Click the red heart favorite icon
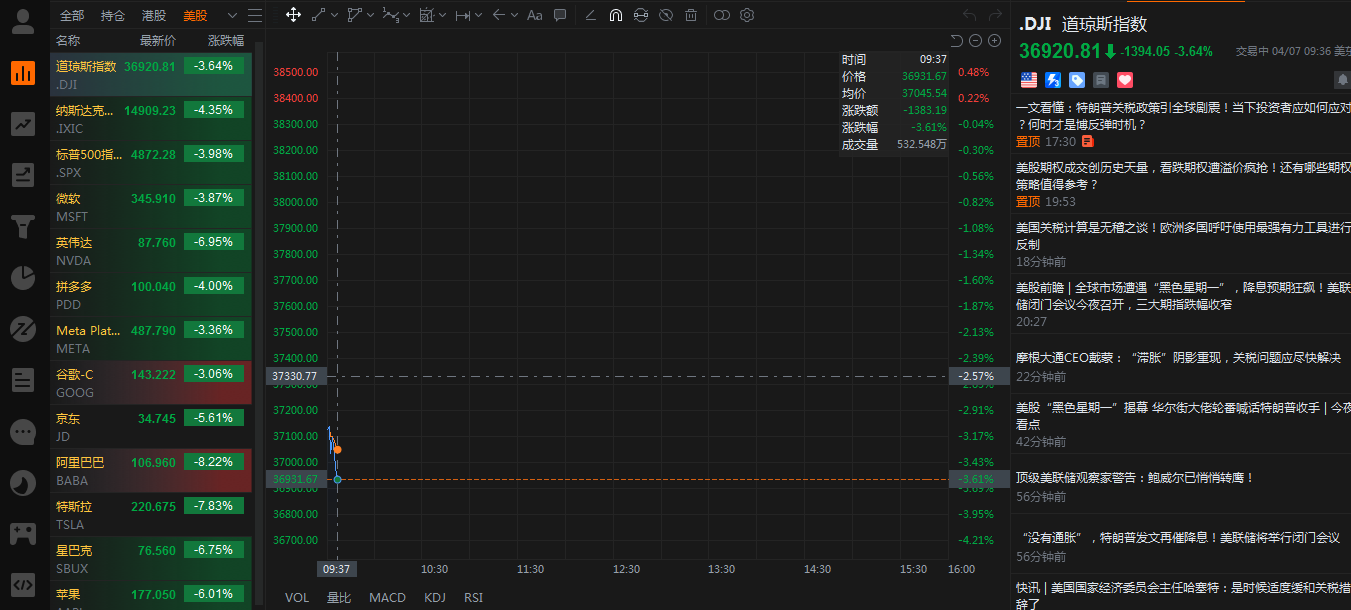 [x=1124, y=79]
